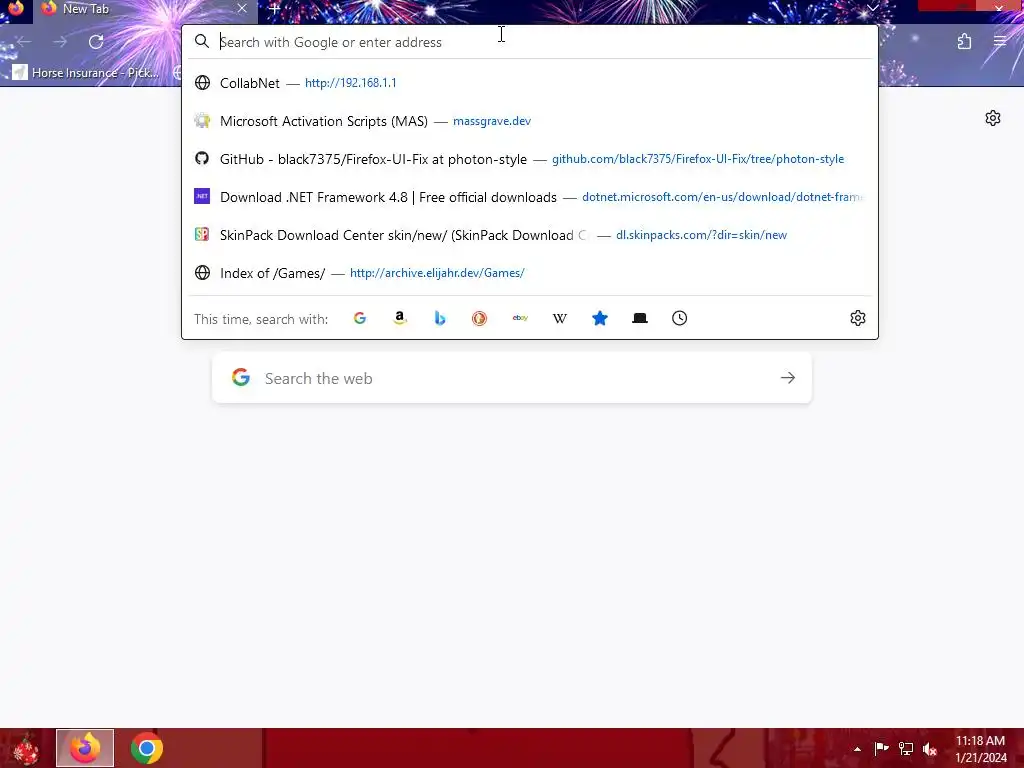Search this time with Wikipedia
The image size is (1024, 768).
[560, 318]
